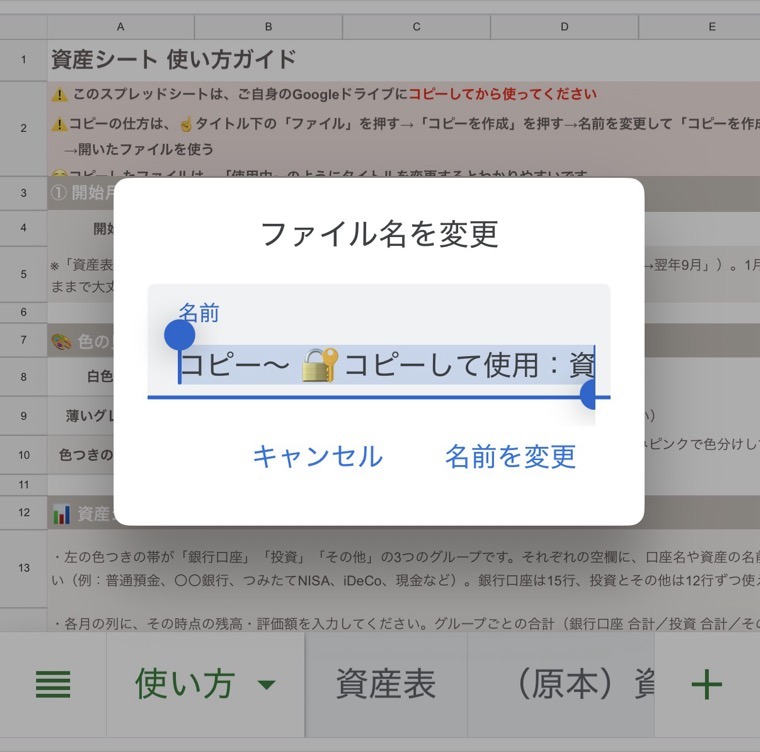Image resolution: width=760 pixels, height=752 pixels.
Task: Select row 12 header
Action: pos(23,512)
